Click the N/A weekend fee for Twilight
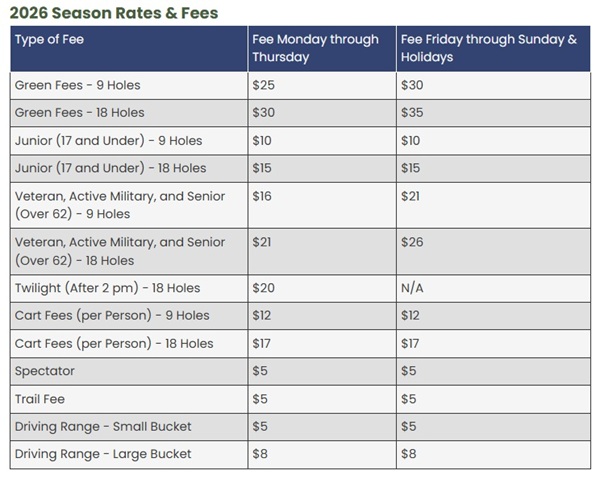 pyautogui.click(x=412, y=288)
